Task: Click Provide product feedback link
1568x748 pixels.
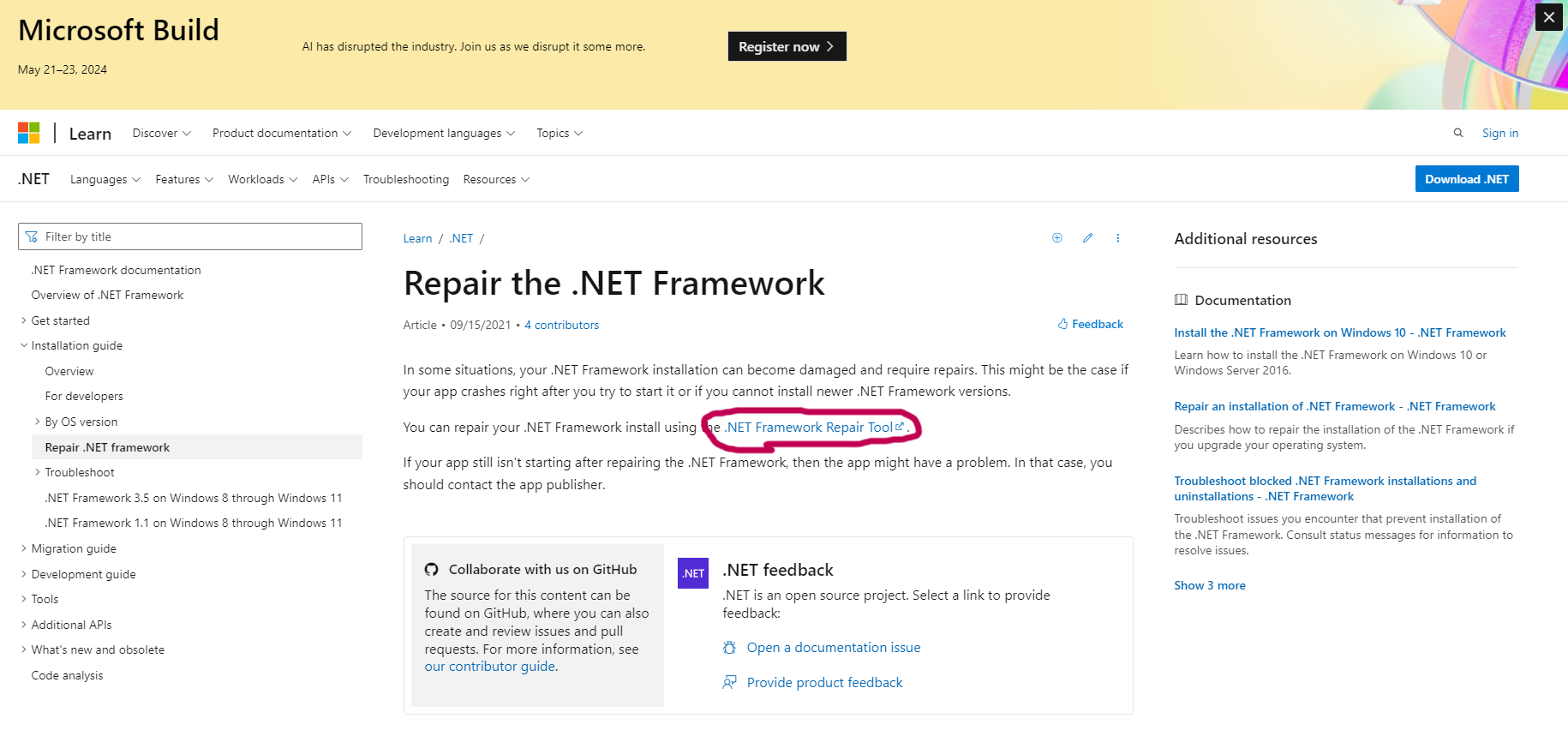Action: (x=824, y=683)
